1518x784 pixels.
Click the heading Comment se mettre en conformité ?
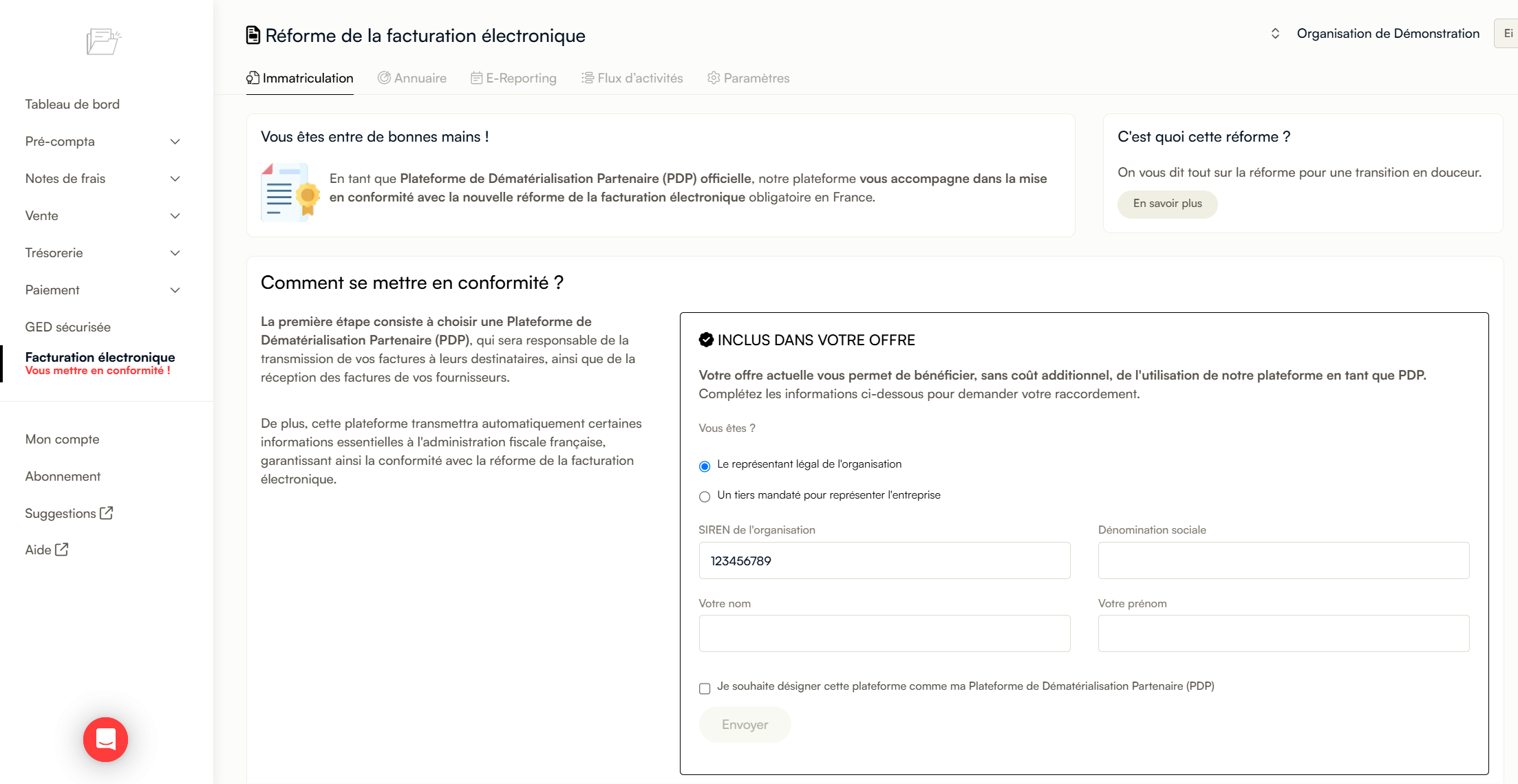(x=412, y=283)
